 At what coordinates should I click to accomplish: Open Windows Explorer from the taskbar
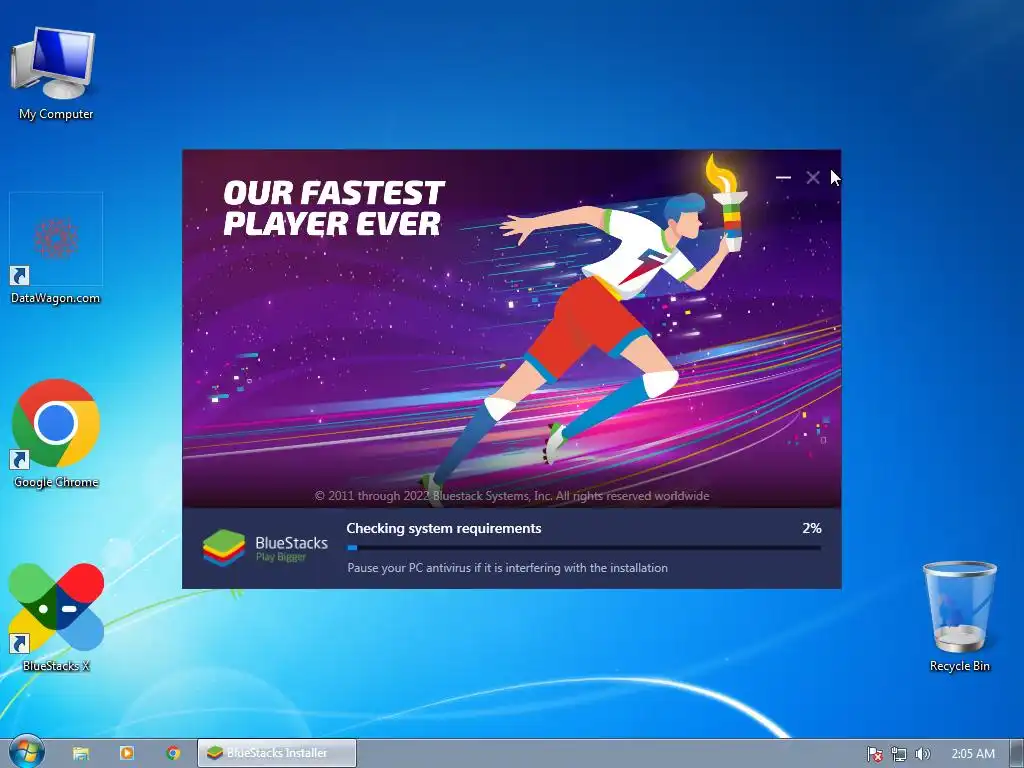80,753
